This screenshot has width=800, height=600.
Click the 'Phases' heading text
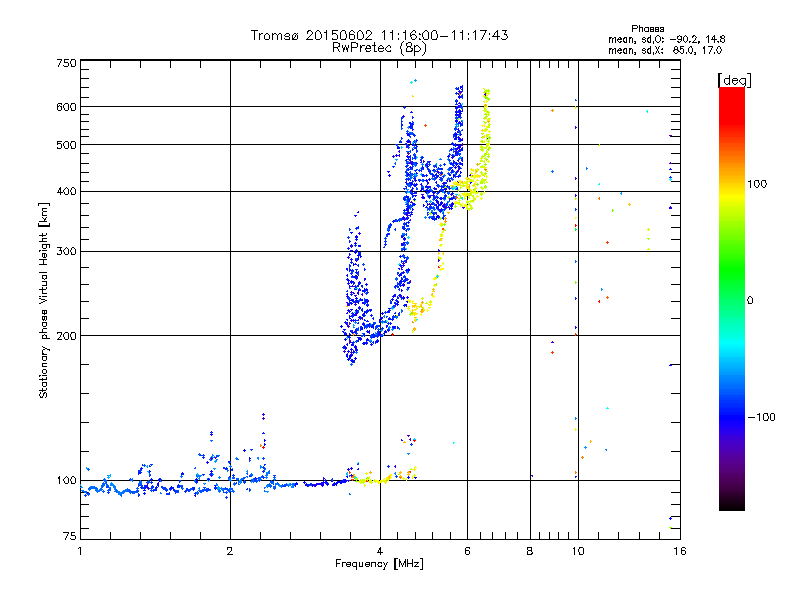click(x=647, y=29)
